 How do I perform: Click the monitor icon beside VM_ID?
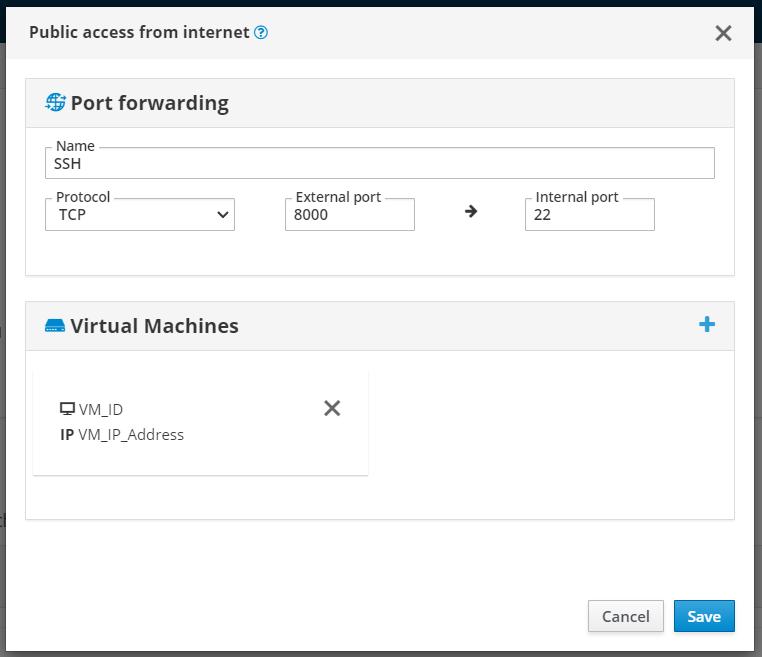(67, 409)
